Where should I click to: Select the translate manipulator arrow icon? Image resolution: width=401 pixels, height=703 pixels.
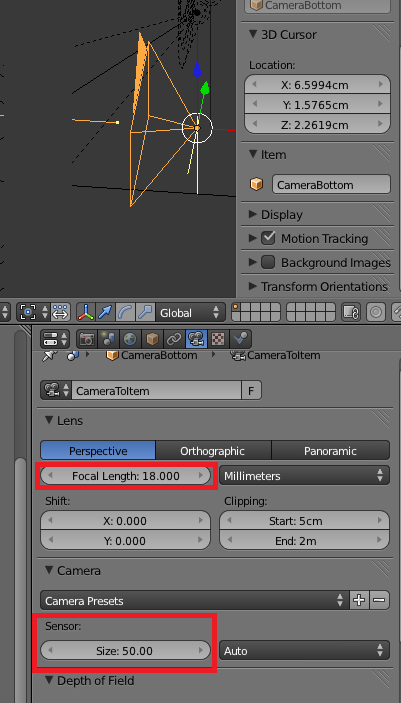click(x=106, y=312)
